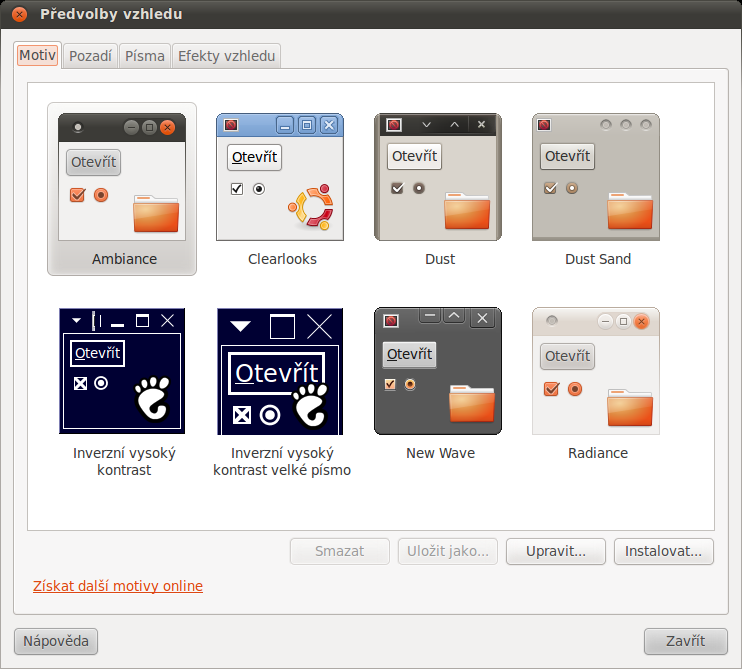Select the Dust Sand theme preview
The width and height of the screenshot is (742, 669).
596,177
